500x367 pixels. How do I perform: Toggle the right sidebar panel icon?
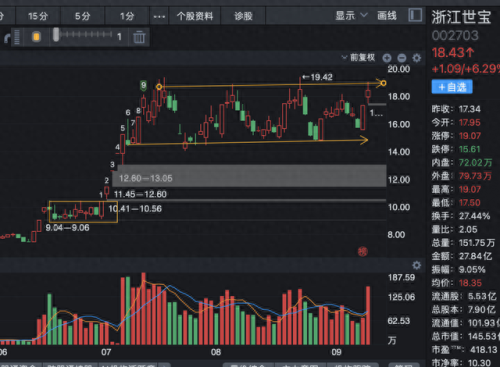(x=415, y=15)
